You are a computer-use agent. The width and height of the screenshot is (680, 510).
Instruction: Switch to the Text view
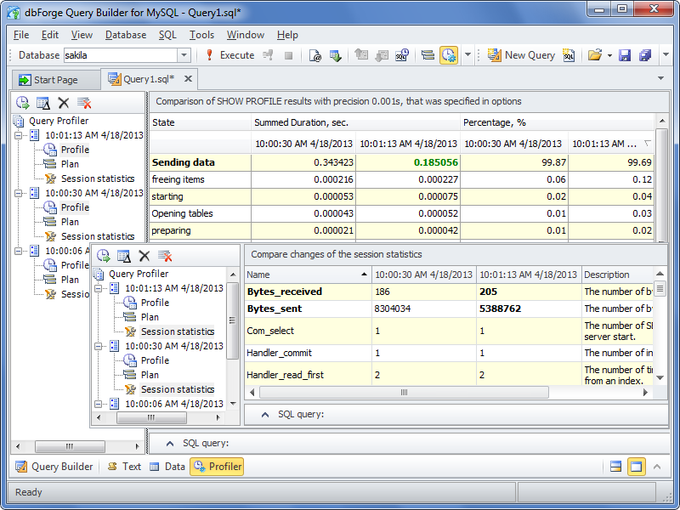point(124,467)
